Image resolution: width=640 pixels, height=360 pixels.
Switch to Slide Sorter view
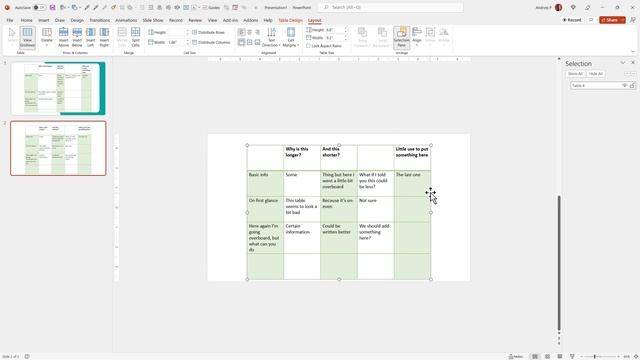tap(547, 356)
